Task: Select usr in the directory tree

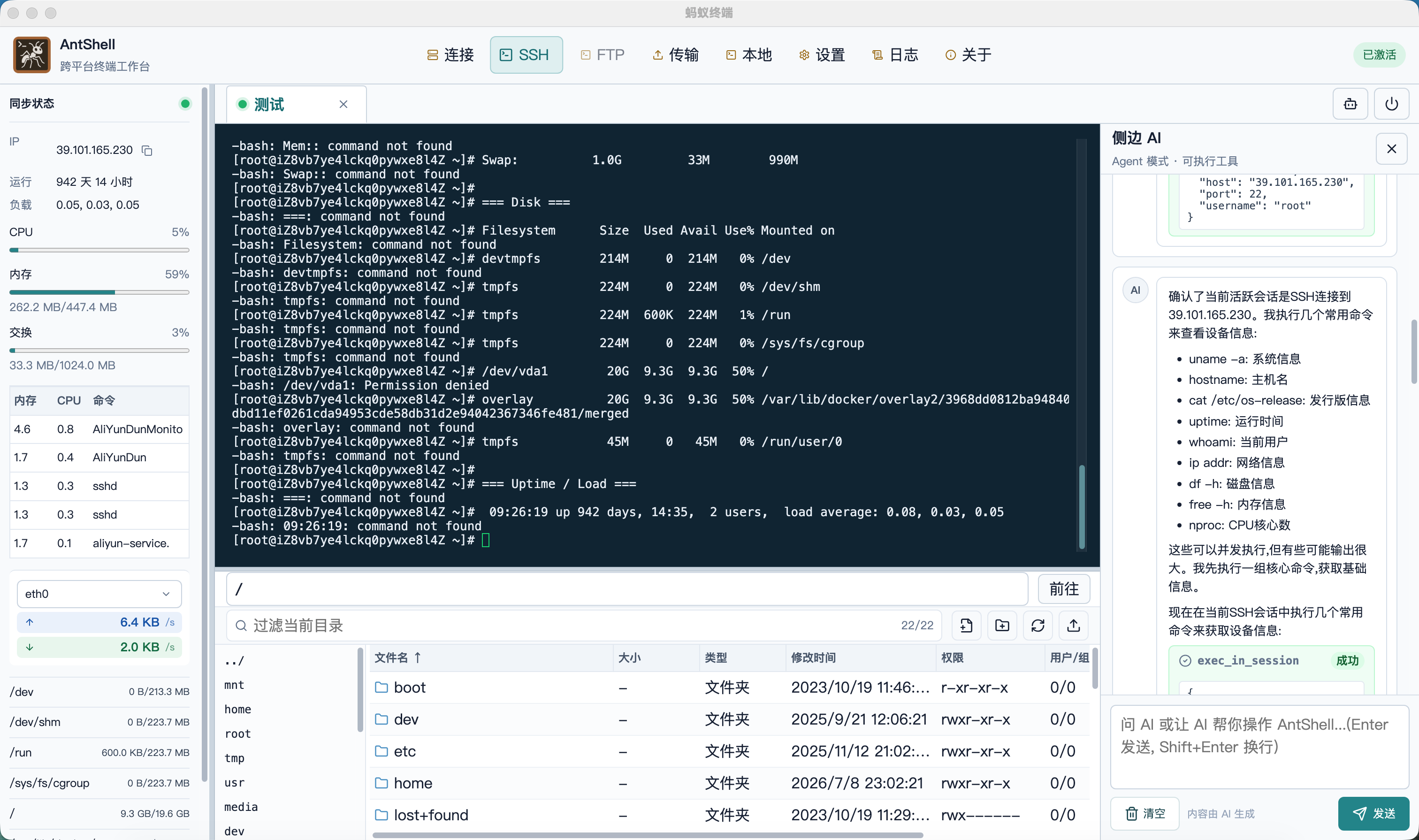Action: 234,782
